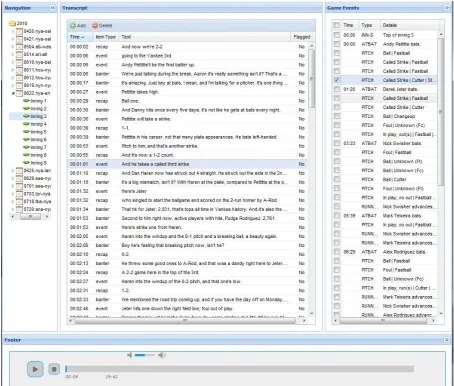Select the 'Pettitte takes high.' transcript row
The height and width of the screenshot is (386, 454).
[x=187, y=92]
